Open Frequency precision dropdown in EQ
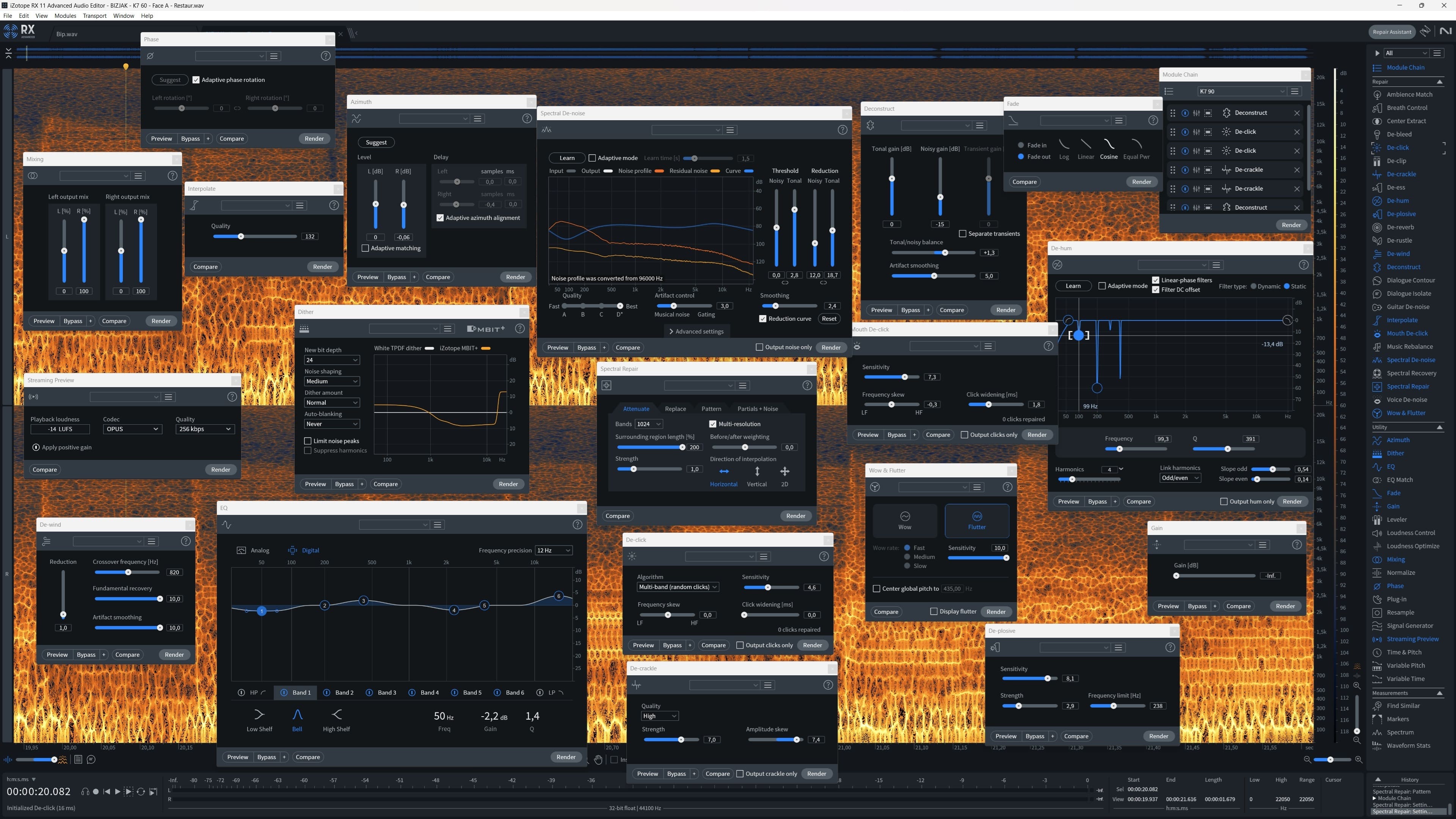 554,551
